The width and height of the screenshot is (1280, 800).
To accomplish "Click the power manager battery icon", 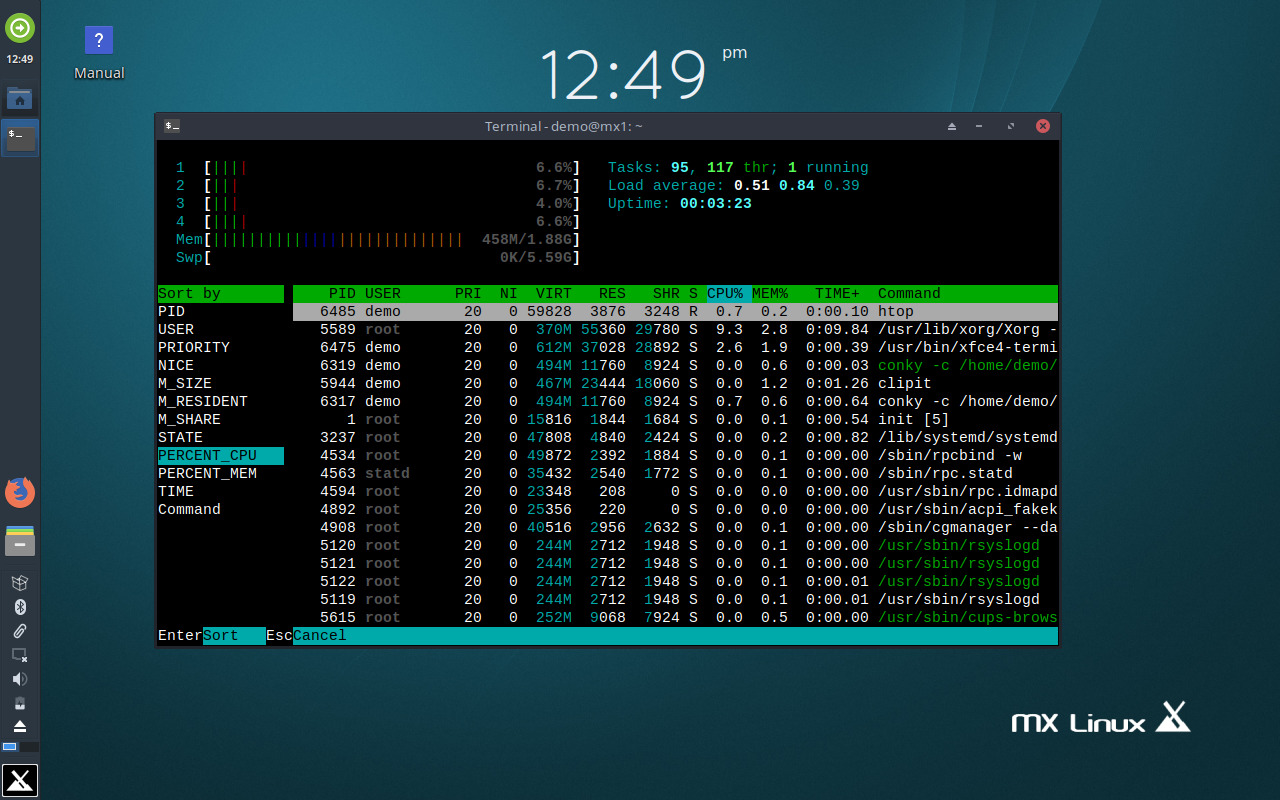I will pos(20,702).
